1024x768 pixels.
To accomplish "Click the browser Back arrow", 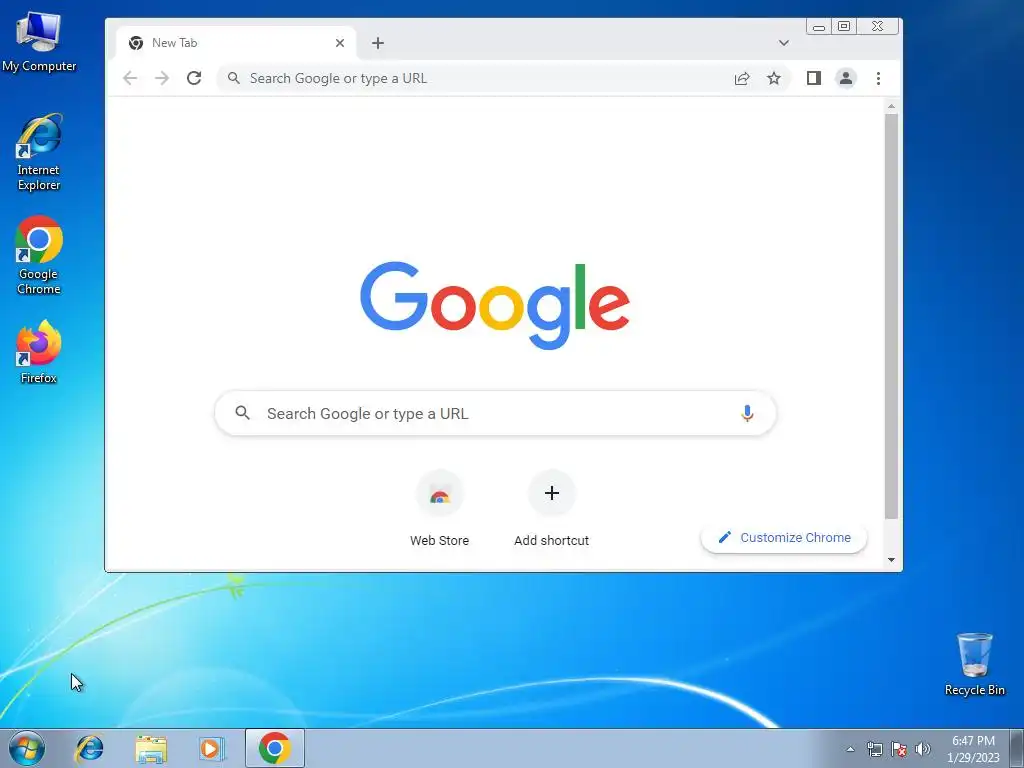I will pyautogui.click(x=130, y=78).
